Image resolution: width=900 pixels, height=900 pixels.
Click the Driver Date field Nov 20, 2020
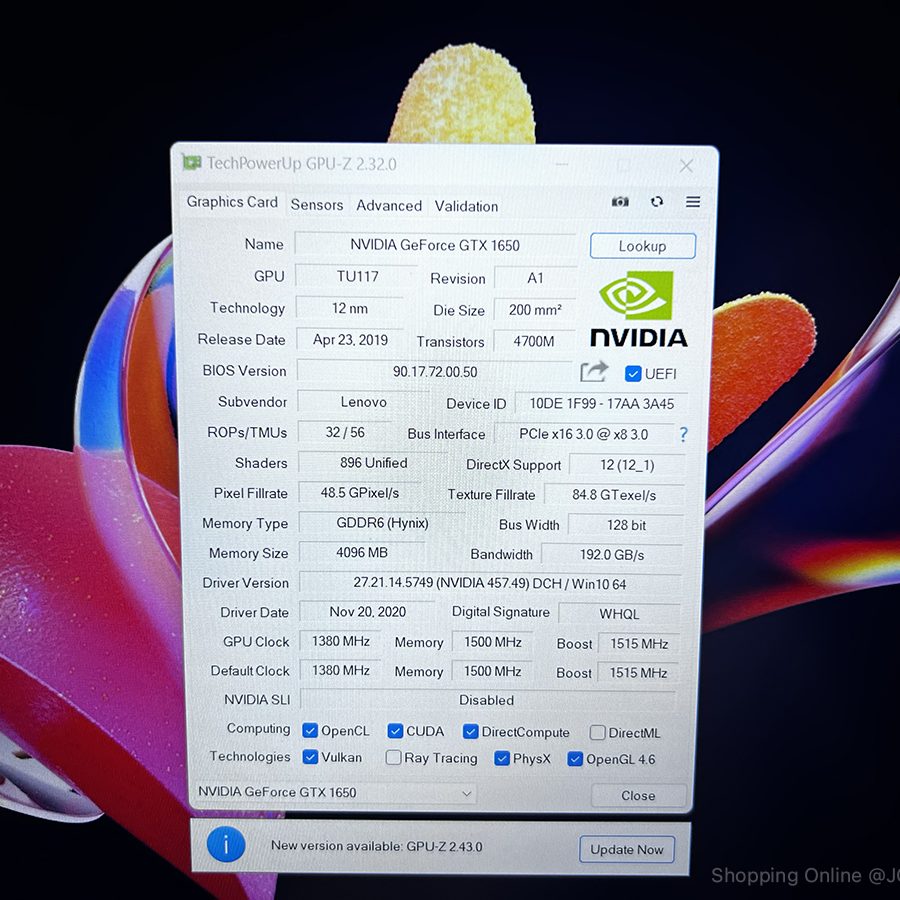click(x=367, y=612)
